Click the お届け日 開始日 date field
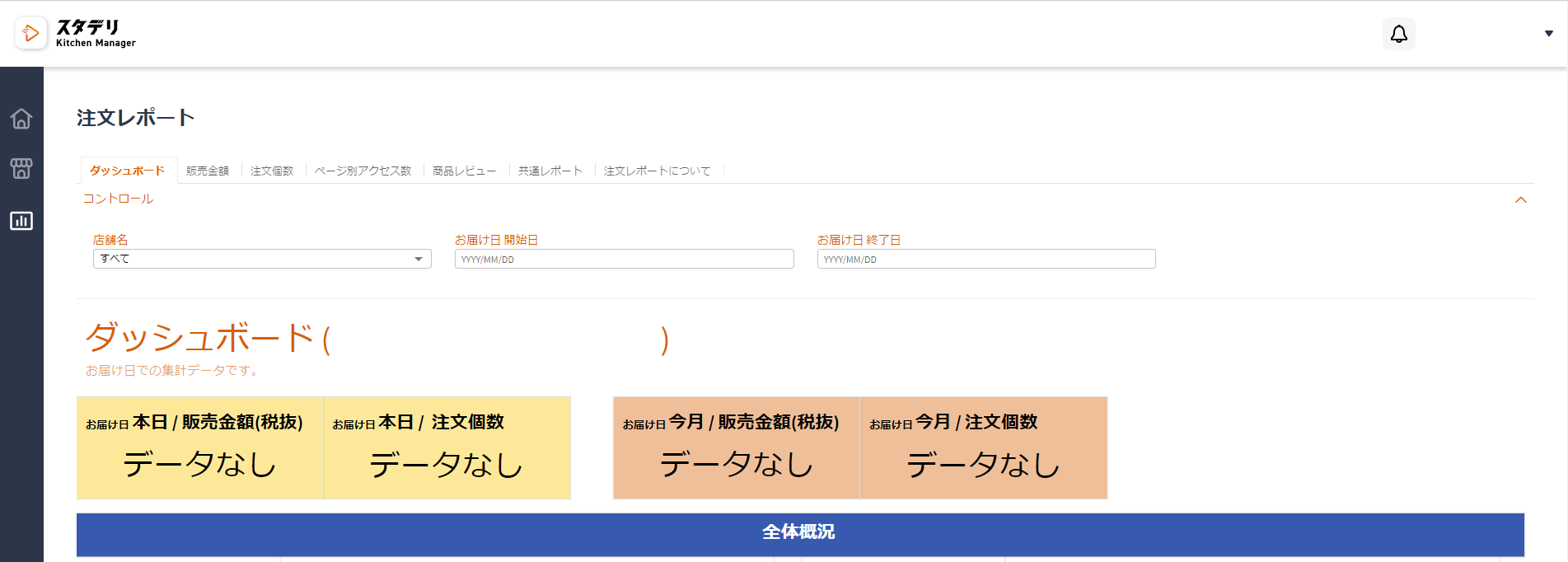1568x562 pixels. click(624, 259)
